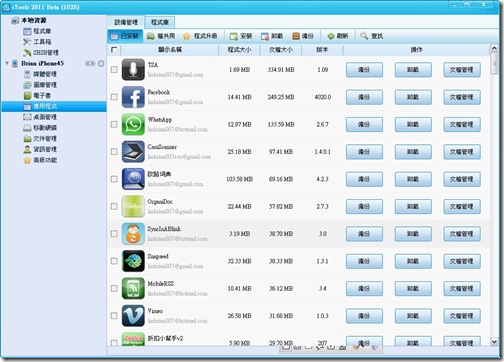Open 高級功能 advanced features

[40, 160]
